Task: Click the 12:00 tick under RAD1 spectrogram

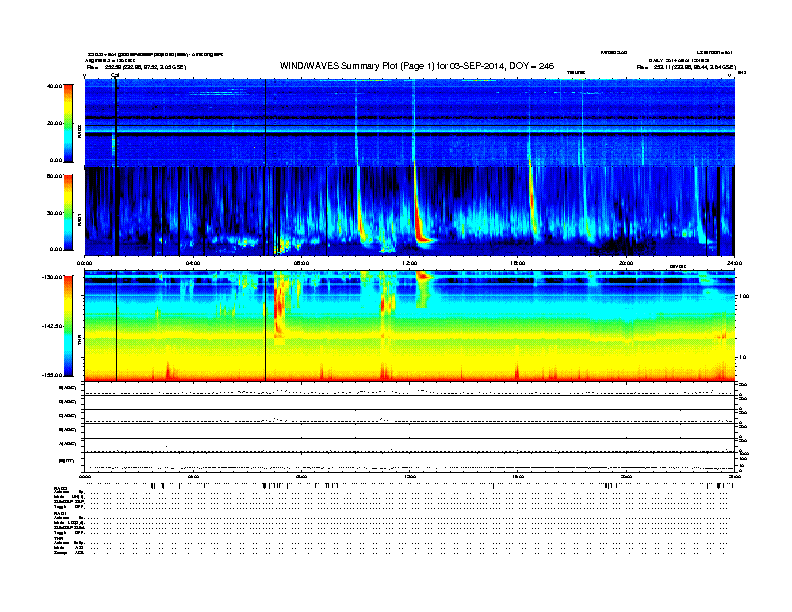Action: 410,263
